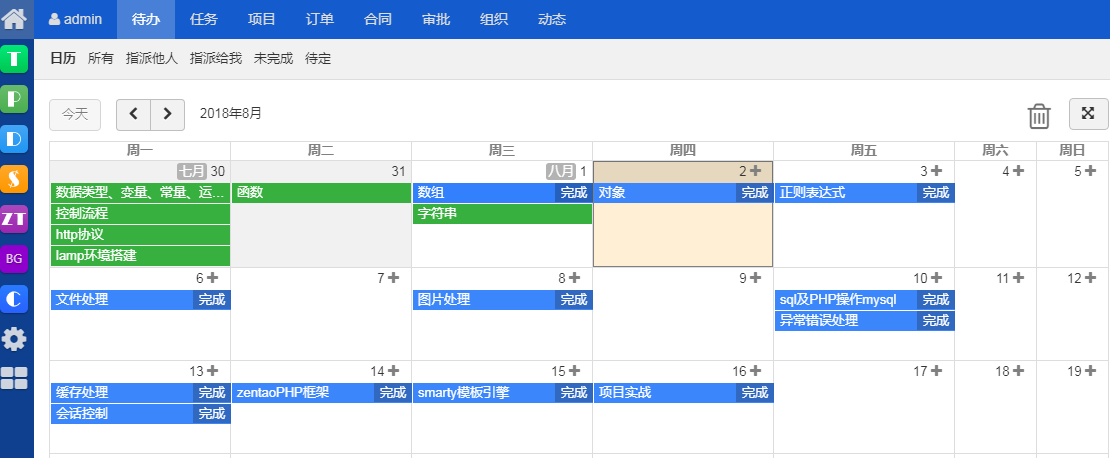The width and height of the screenshot is (1110, 458).
Task: Open the 项目实战 calendar event
Action: (664, 393)
